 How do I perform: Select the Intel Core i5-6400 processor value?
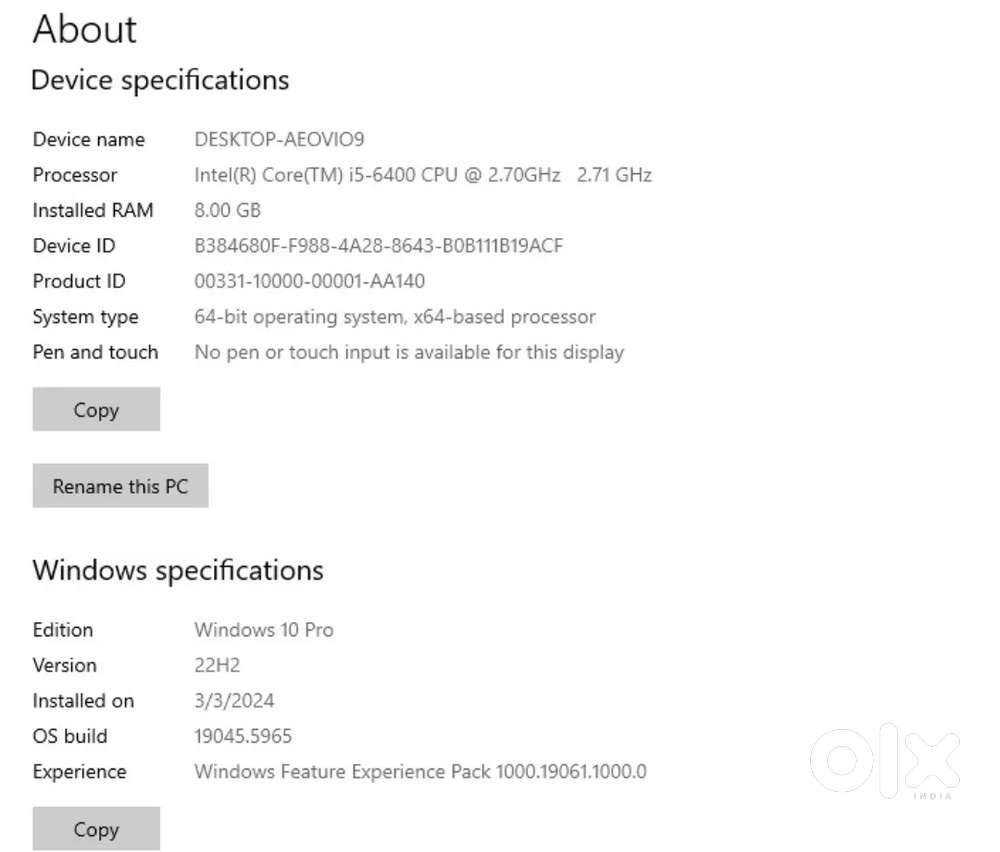(423, 175)
